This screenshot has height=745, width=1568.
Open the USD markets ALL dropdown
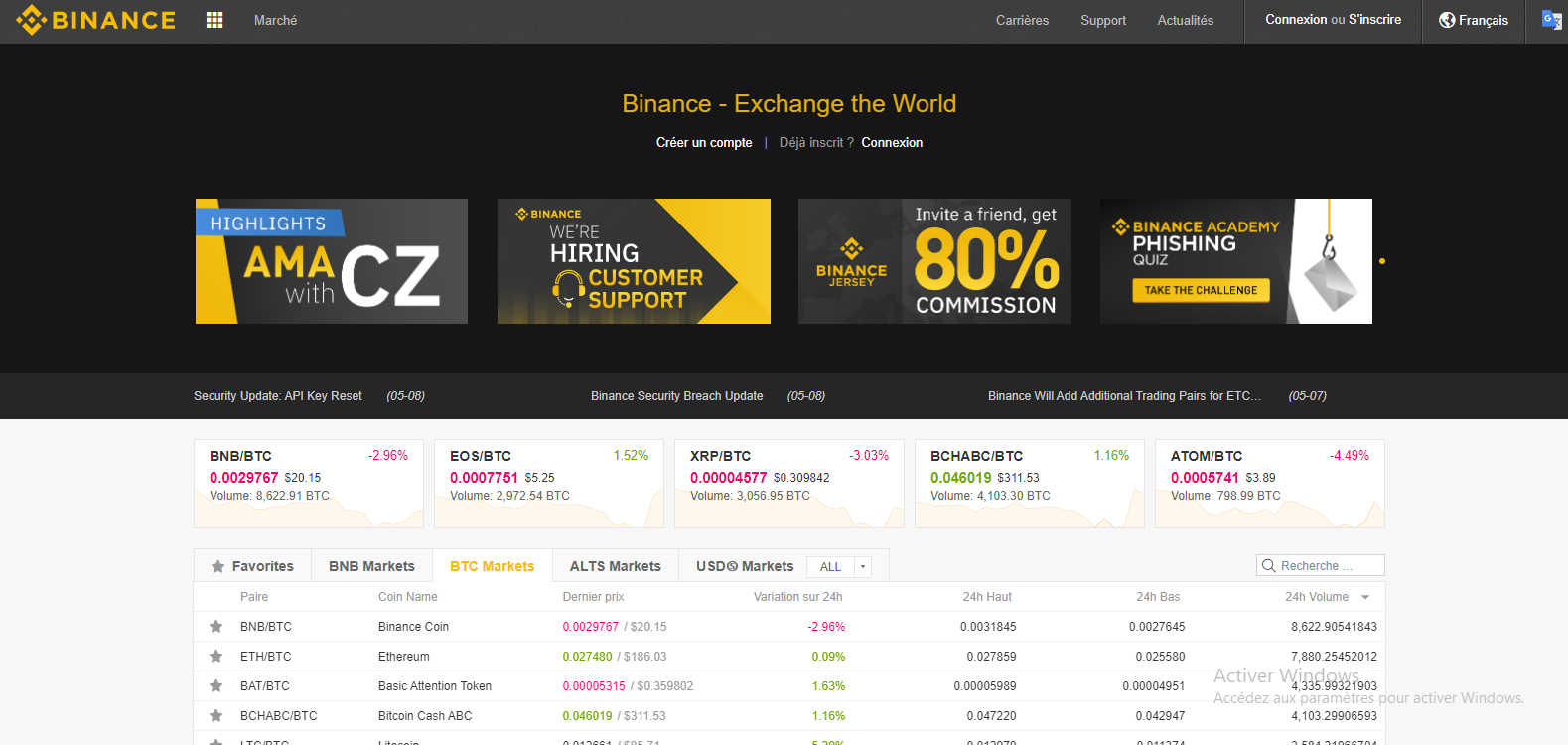[x=839, y=566]
